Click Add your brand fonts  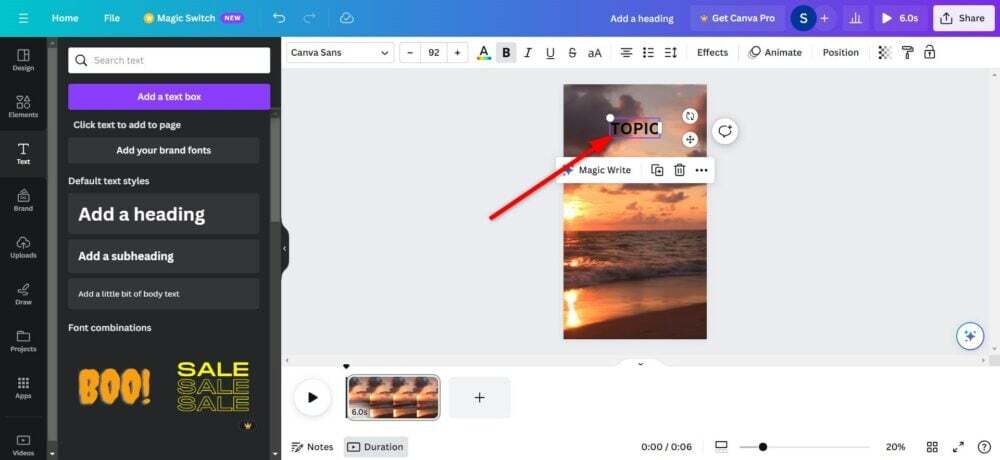[x=164, y=151]
